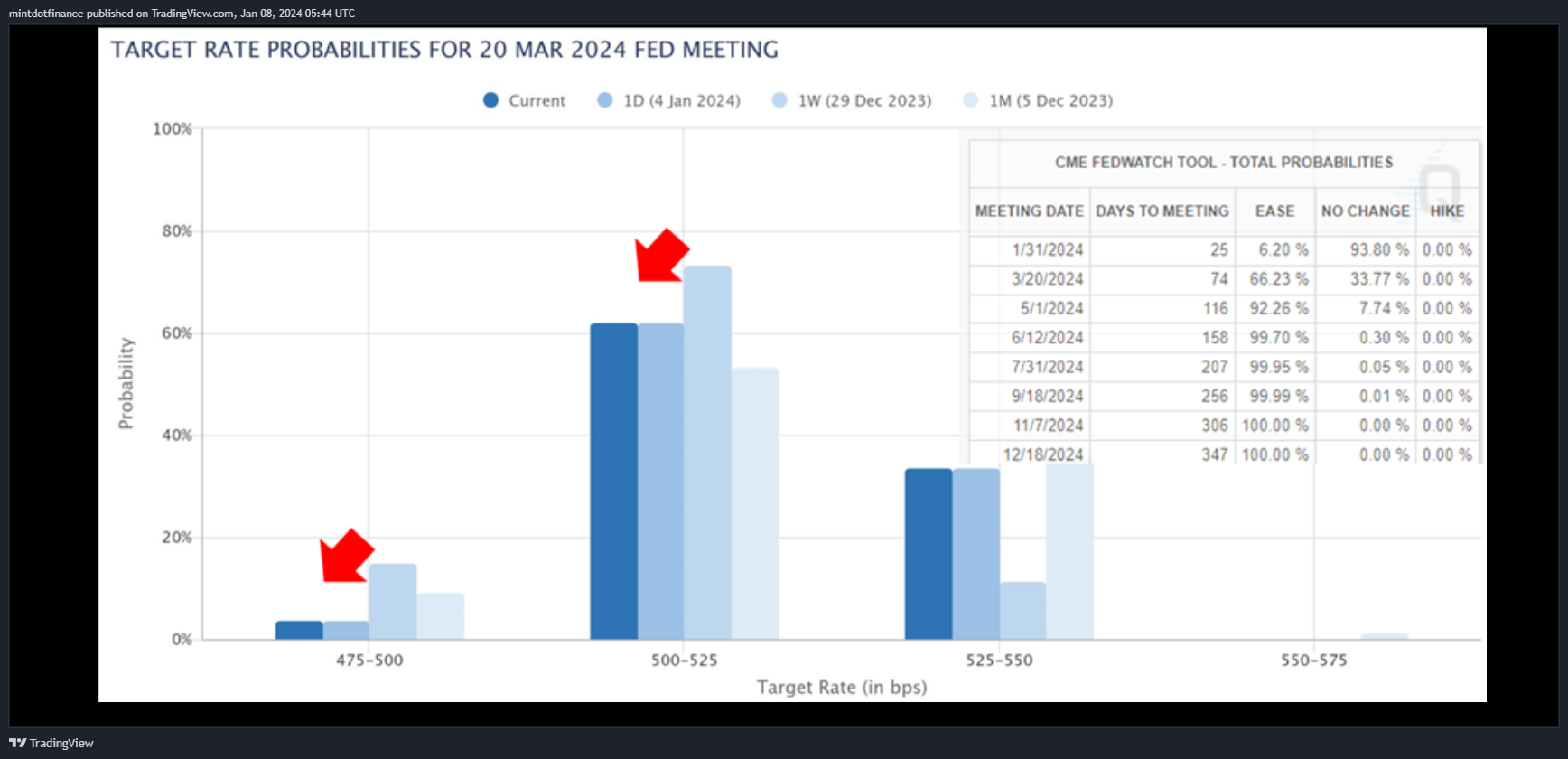Click the 7.74 % no change value
Screen dimensions: 1568x759
1384,308
